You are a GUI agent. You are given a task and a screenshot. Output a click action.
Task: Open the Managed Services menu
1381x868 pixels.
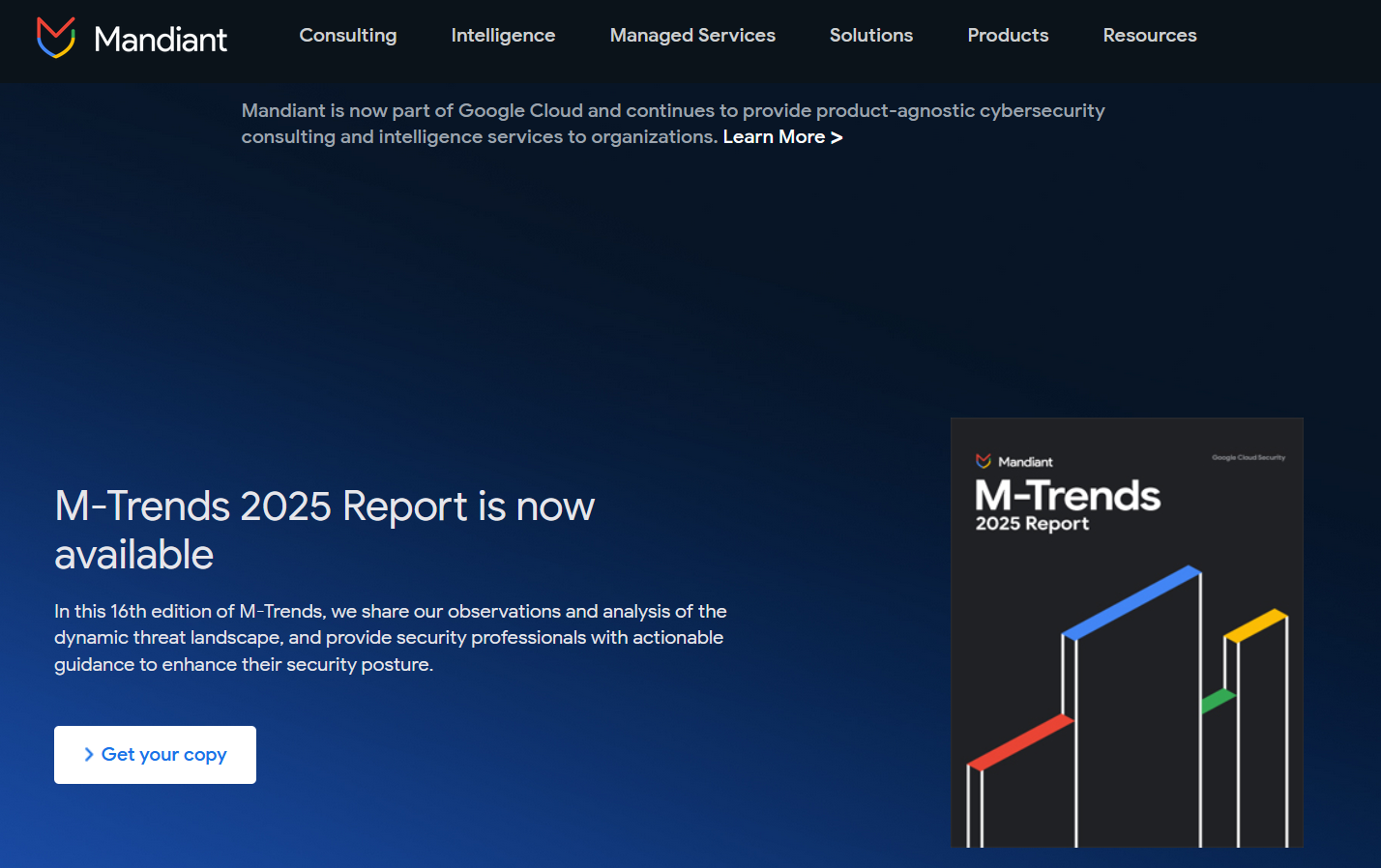point(692,36)
